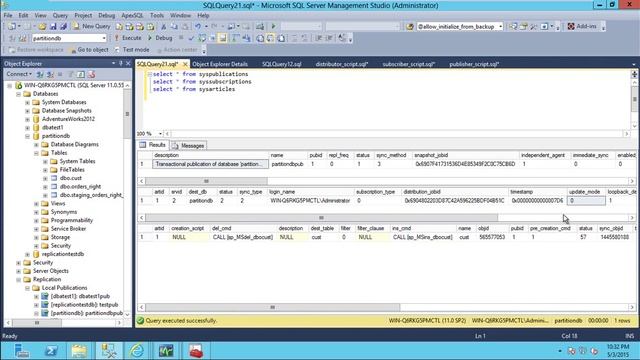Open the Add-ins toolbar button
The width and height of the screenshot is (640, 360).
(x=582, y=26)
